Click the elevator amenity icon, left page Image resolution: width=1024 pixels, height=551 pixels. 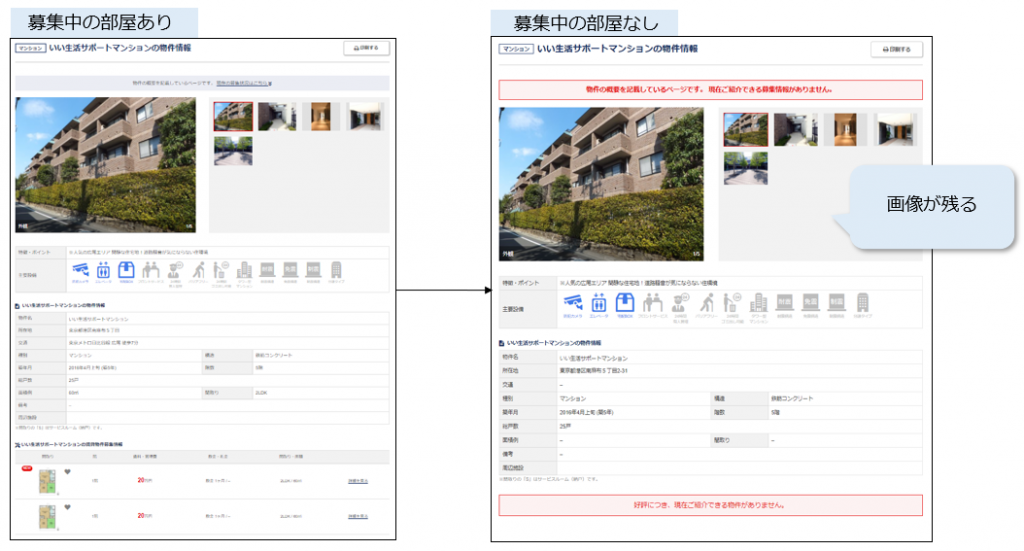pos(104,269)
